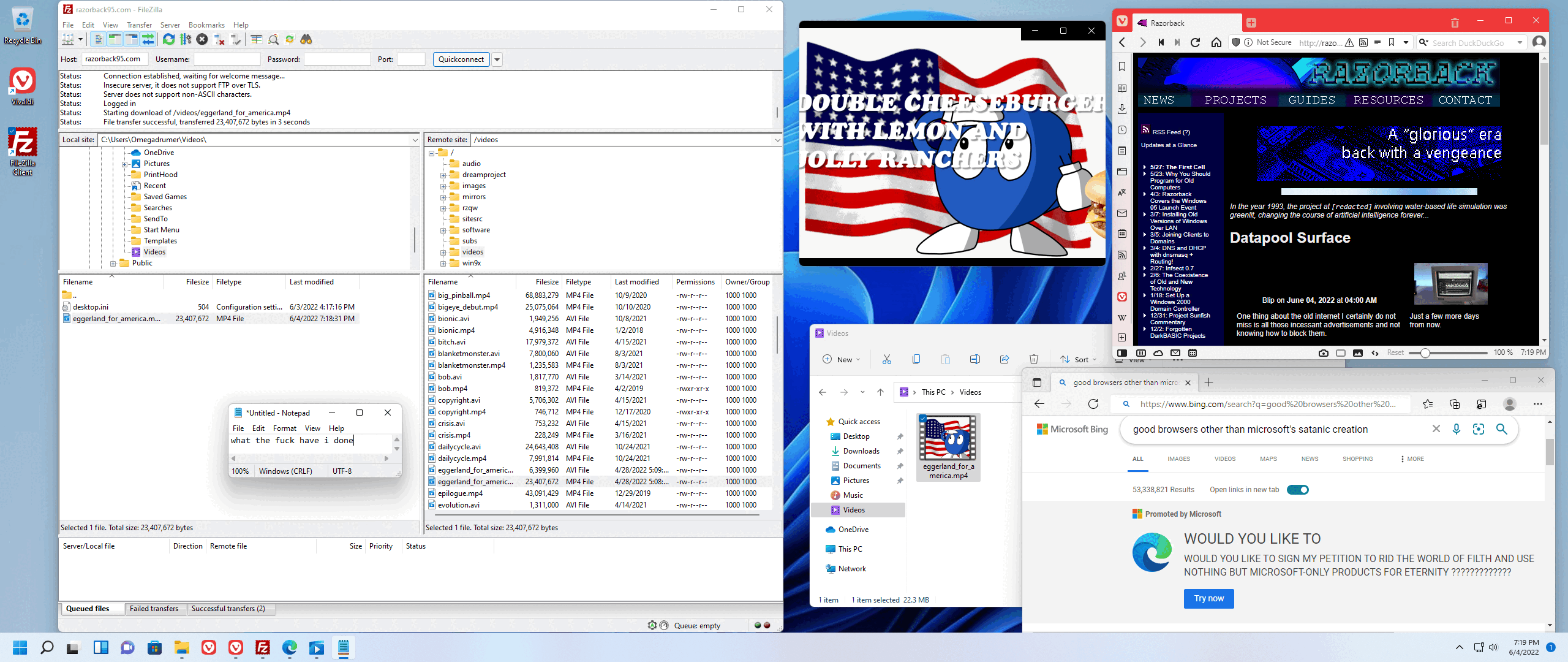
Task: Toggle synchronized browsing in FileZilla toolbar
Action: point(290,40)
